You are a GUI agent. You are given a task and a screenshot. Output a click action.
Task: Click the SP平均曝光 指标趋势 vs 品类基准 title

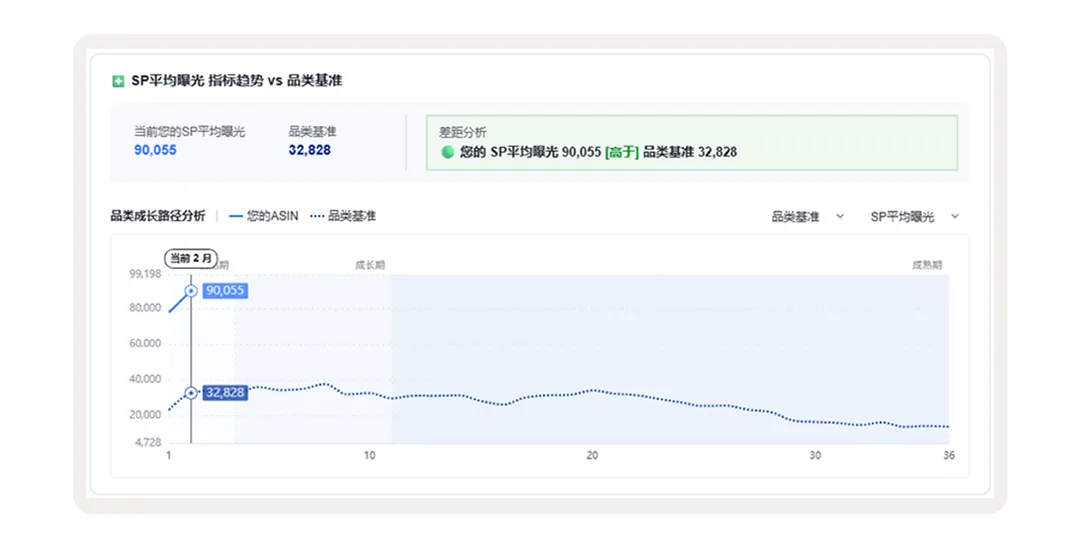[236, 81]
